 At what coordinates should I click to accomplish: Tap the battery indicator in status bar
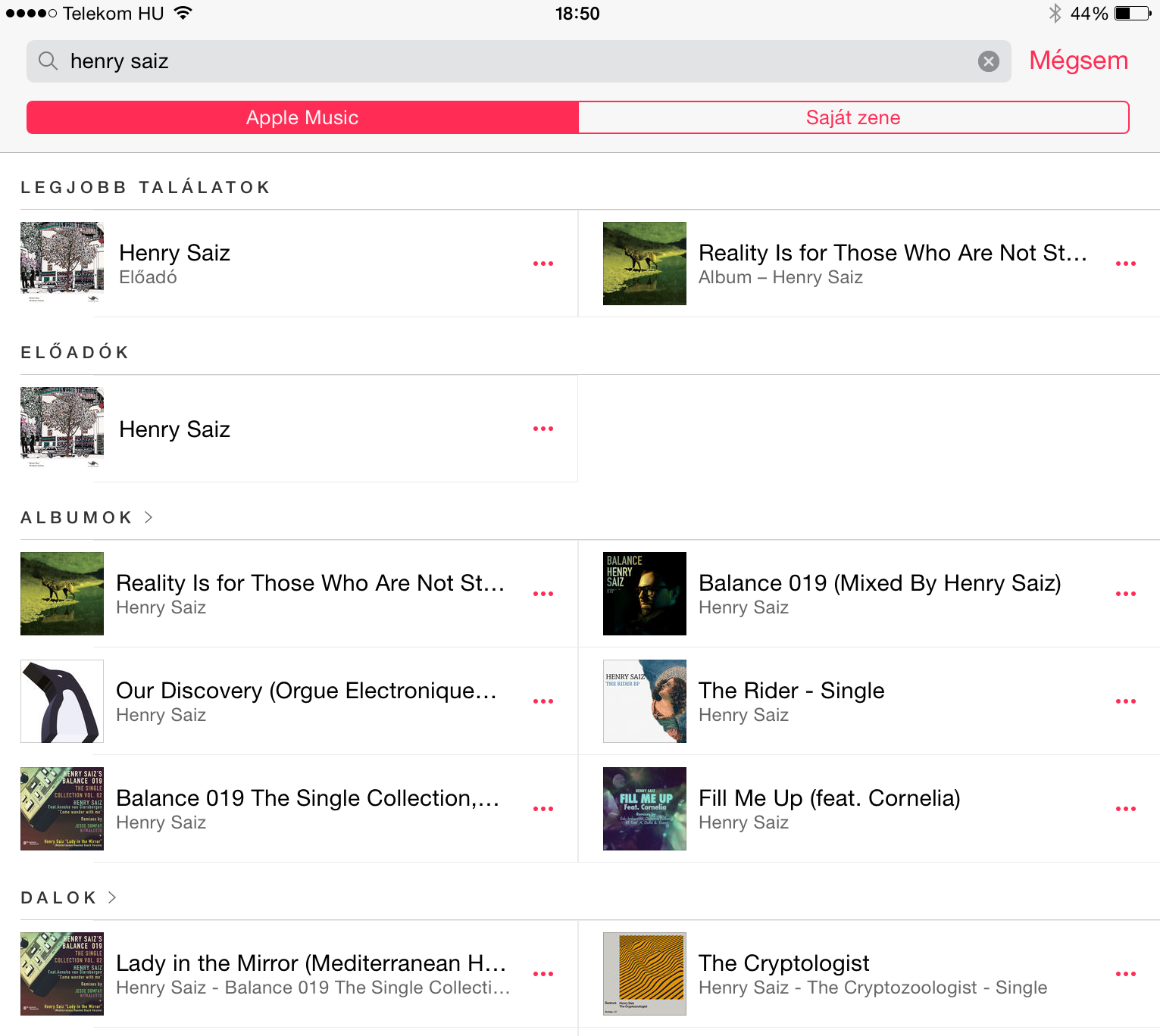1133,13
